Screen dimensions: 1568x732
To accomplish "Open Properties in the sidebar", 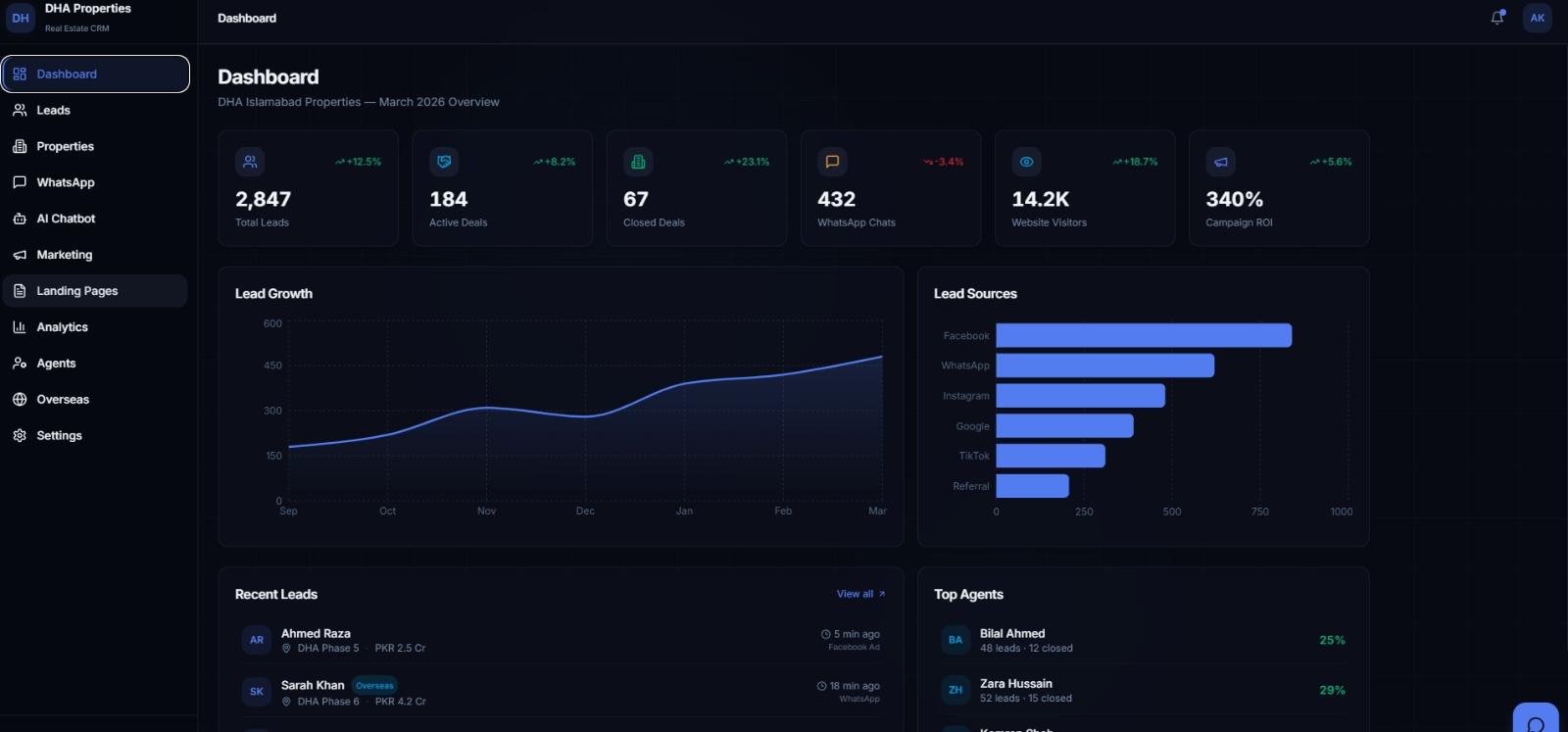I will tap(95, 146).
